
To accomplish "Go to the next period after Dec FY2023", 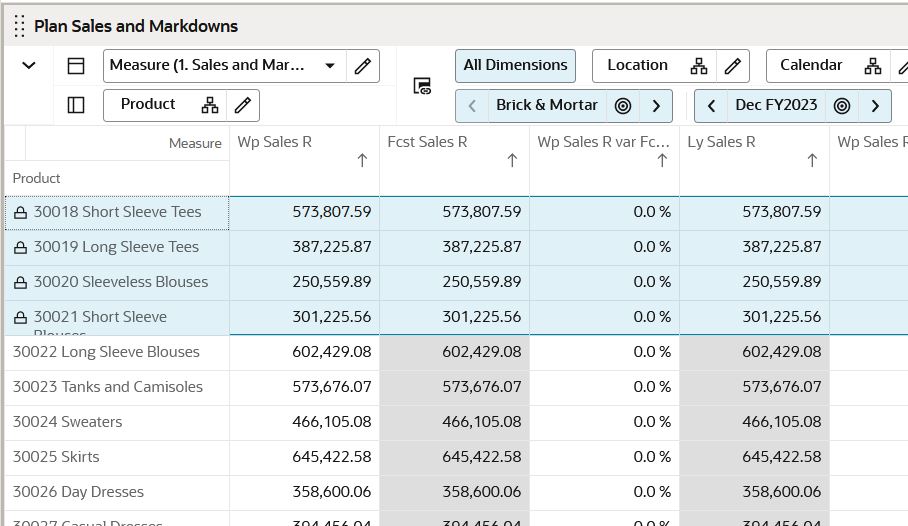I will point(875,106).
